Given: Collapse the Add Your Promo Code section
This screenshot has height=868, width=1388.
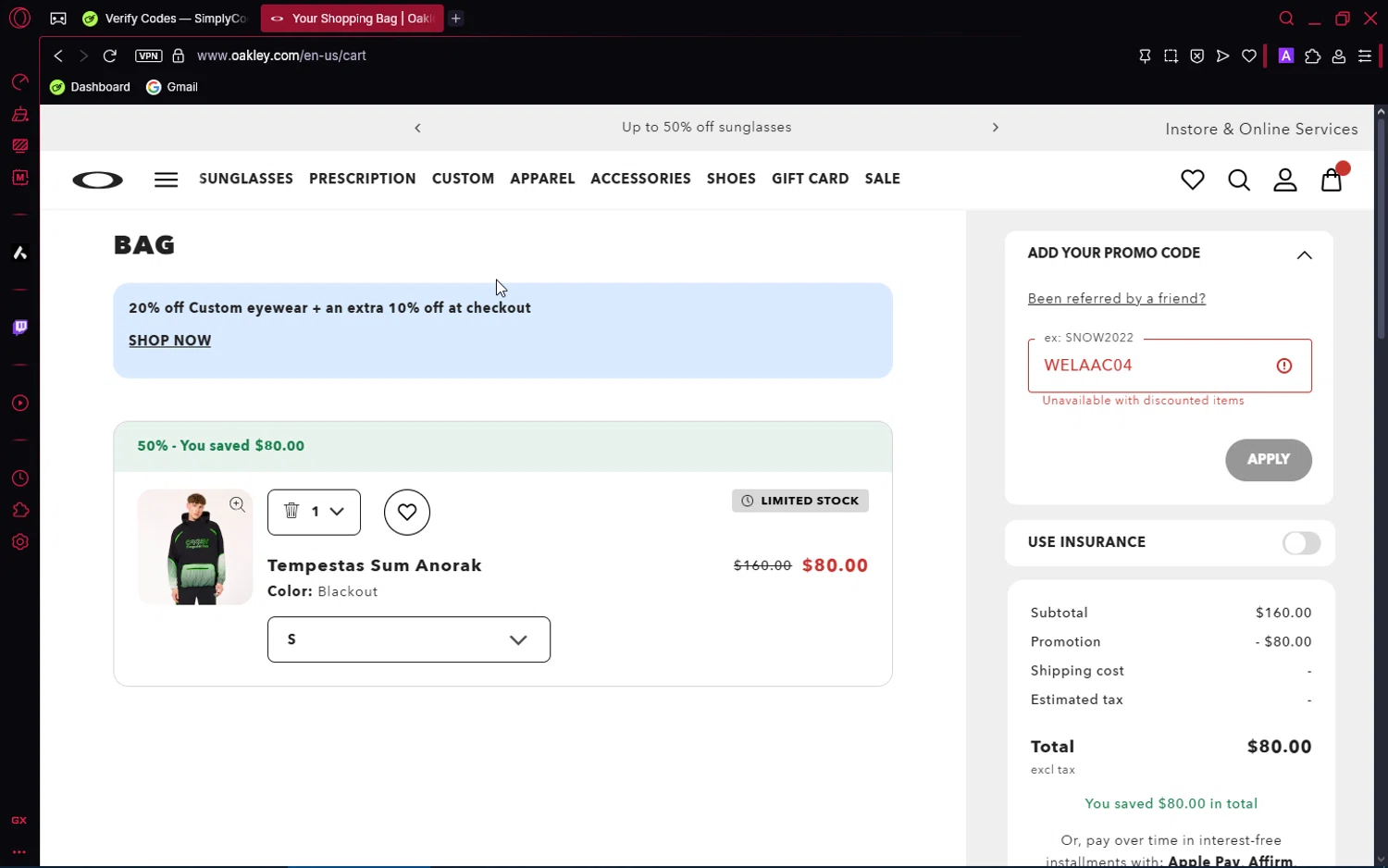Looking at the screenshot, I should [1304, 255].
